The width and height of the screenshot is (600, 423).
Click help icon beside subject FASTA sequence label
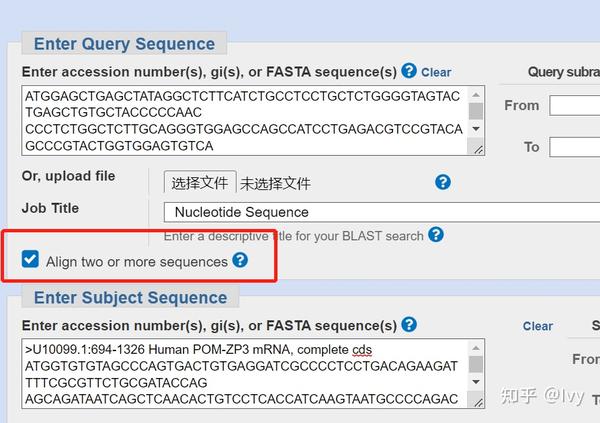point(409,325)
